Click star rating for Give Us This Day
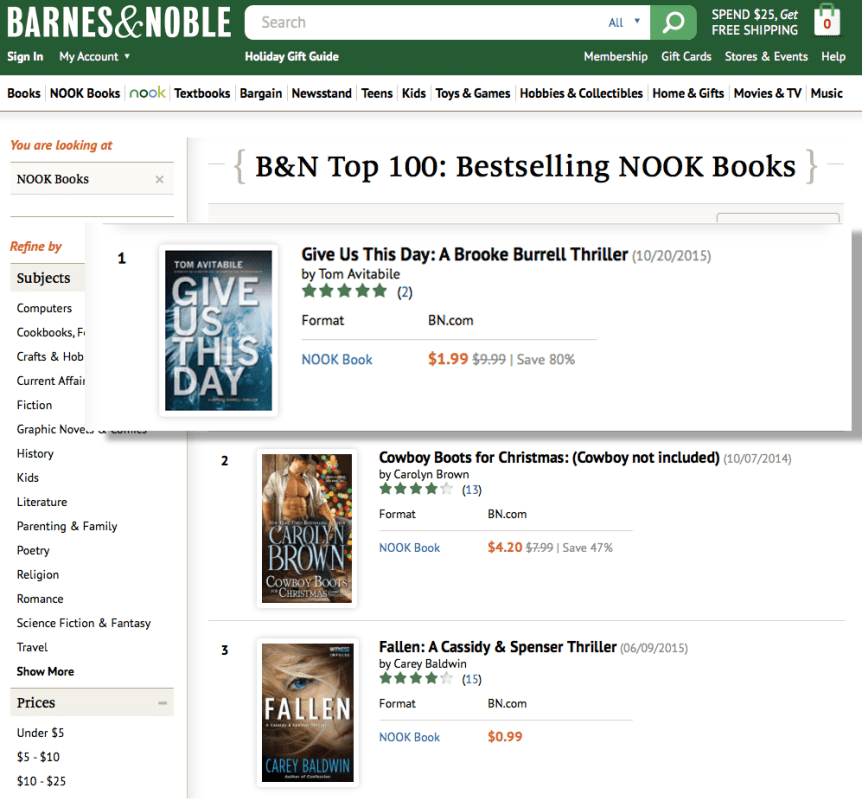Screen dimensions: 862x801 click(344, 292)
